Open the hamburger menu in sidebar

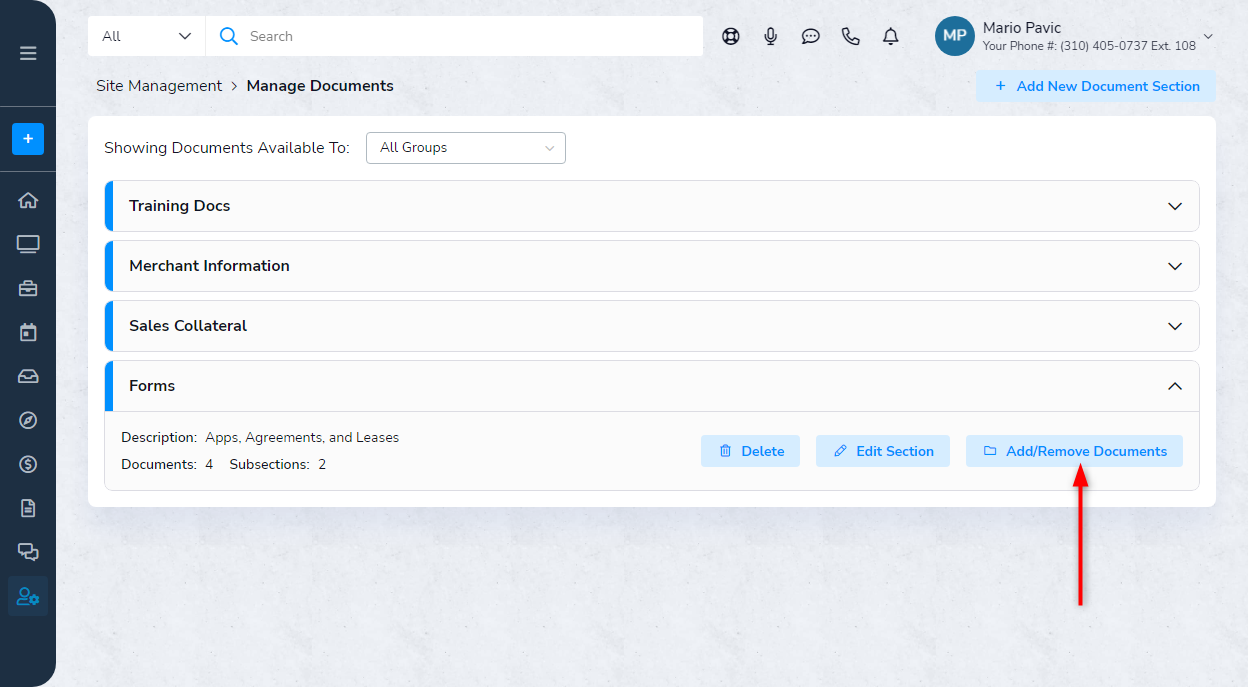(28, 53)
